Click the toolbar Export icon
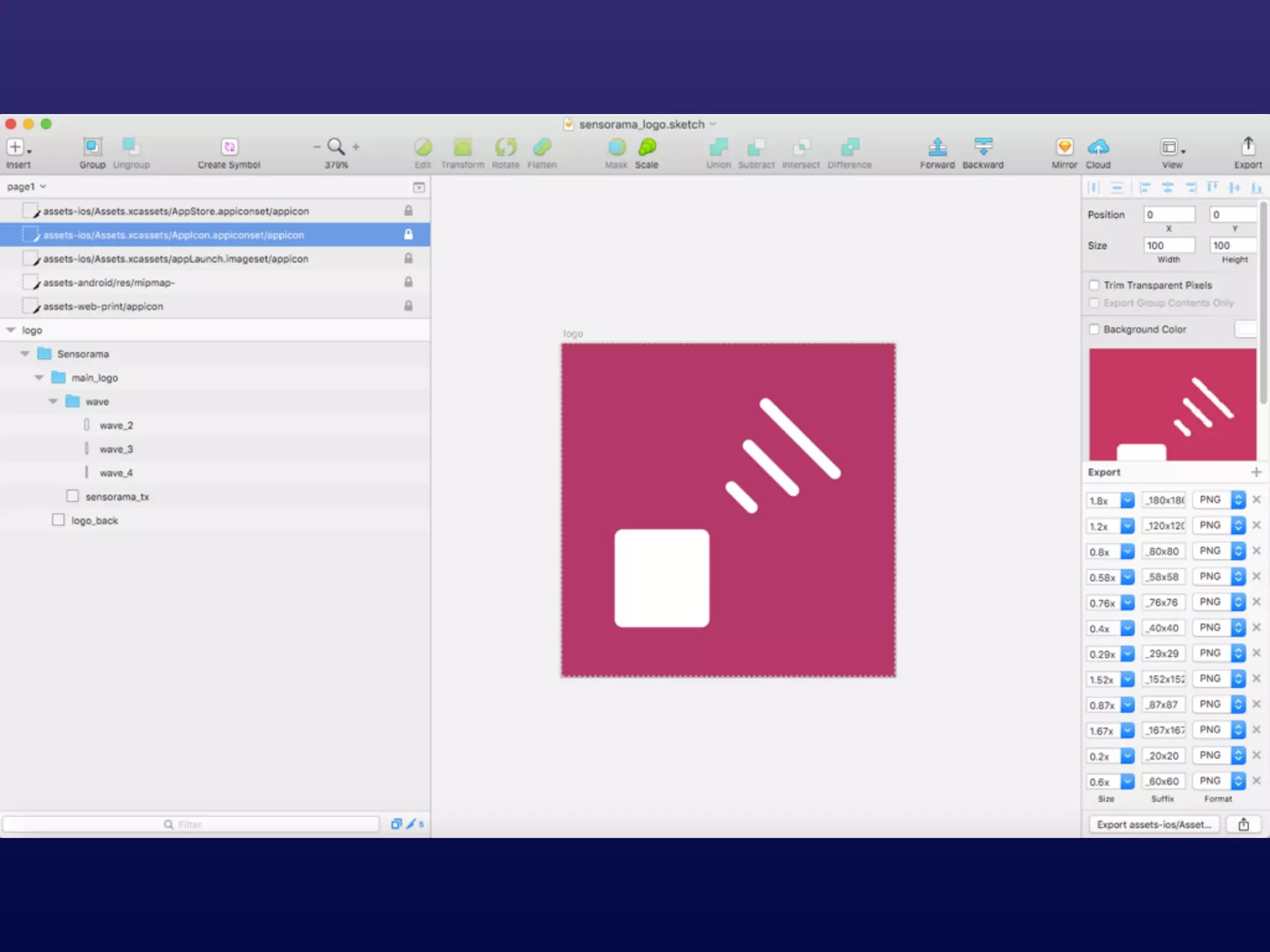 [x=1248, y=147]
